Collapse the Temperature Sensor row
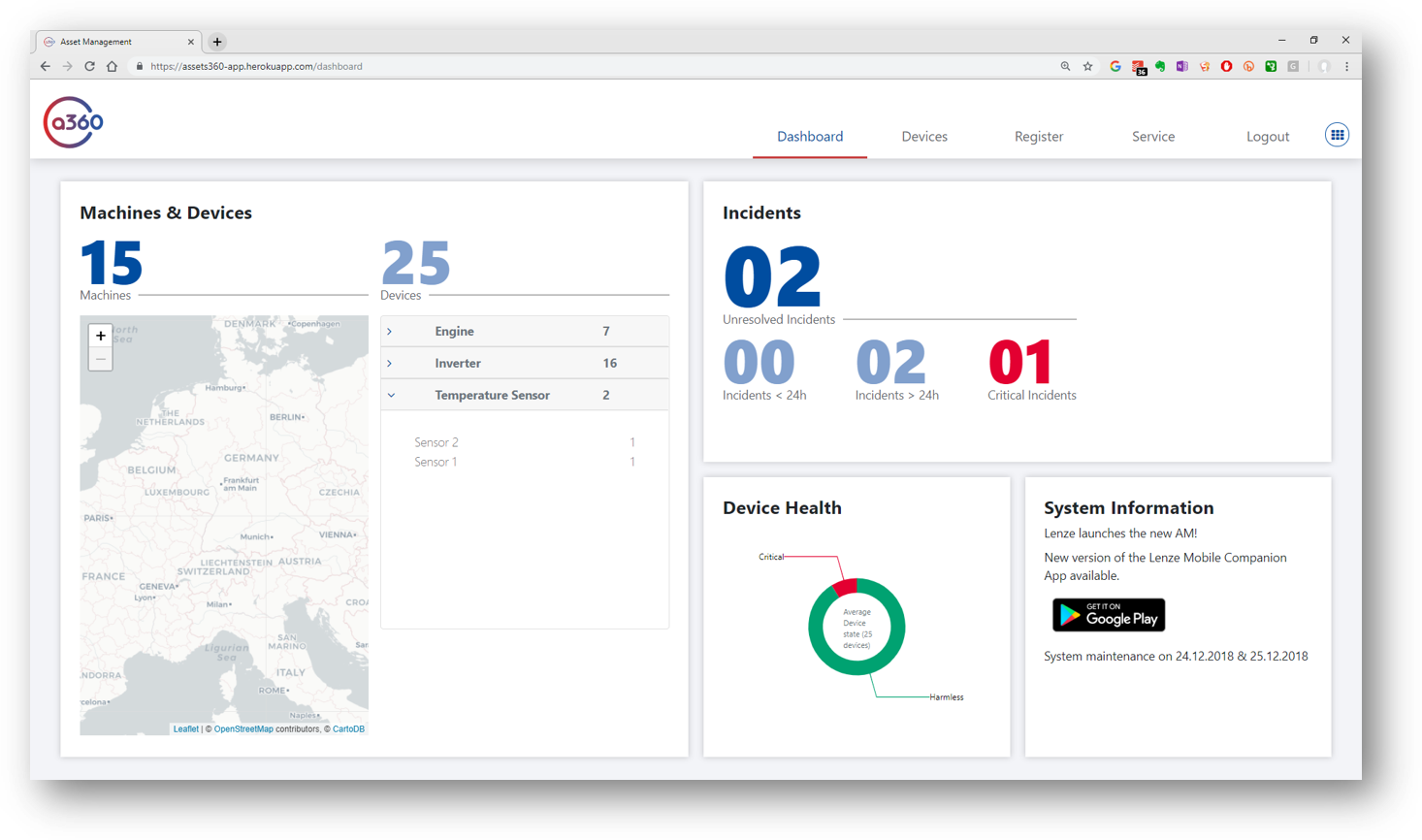This screenshot has height=840, width=1422. (x=391, y=396)
